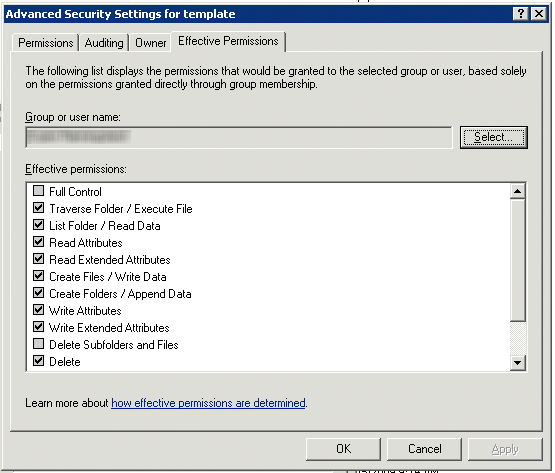Toggle the Read Attributes checkbox
555x473 pixels.
pyautogui.click(x=38, y=242)
